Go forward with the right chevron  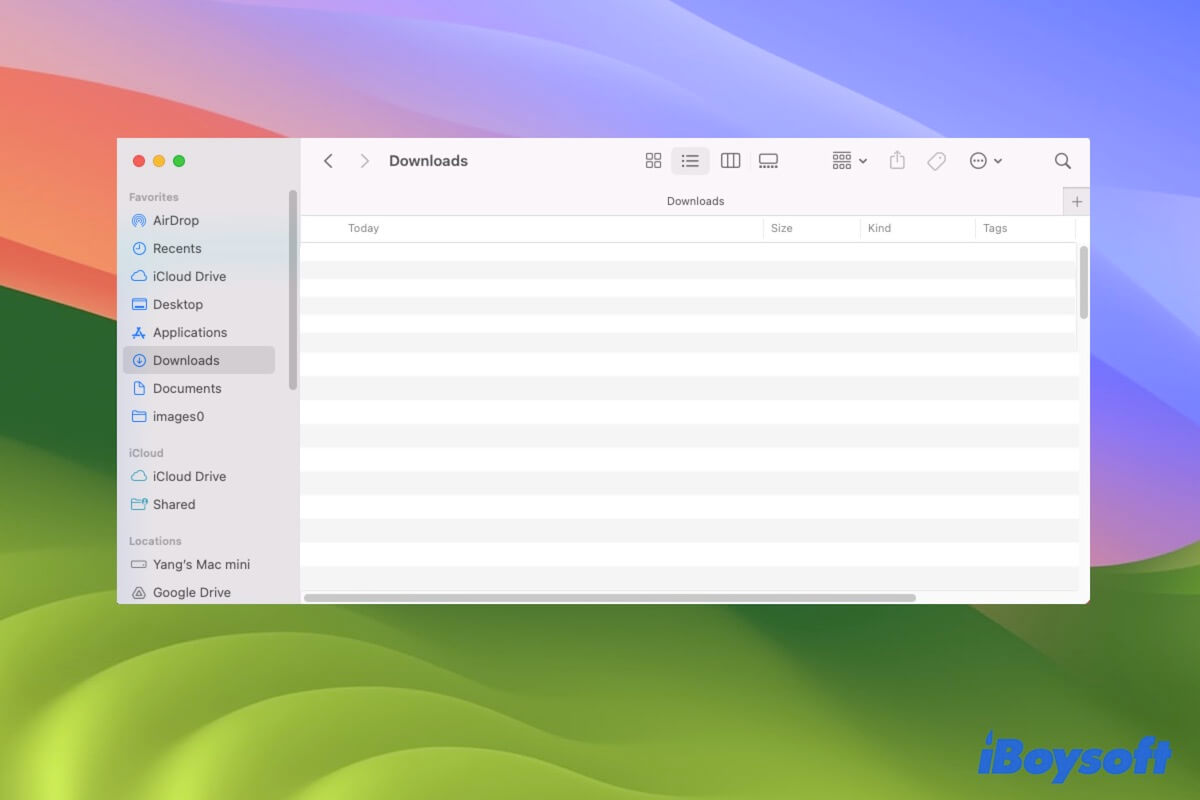click(x=364, y=161)
